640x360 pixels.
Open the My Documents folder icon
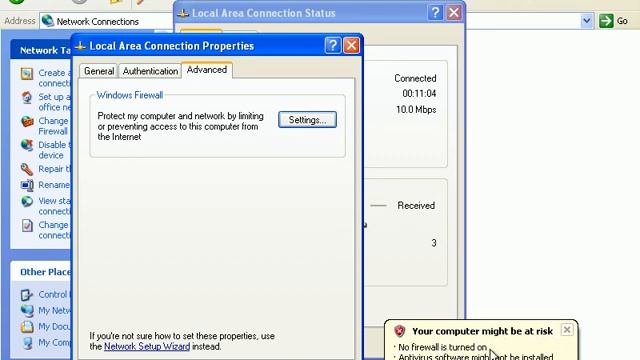27,327
